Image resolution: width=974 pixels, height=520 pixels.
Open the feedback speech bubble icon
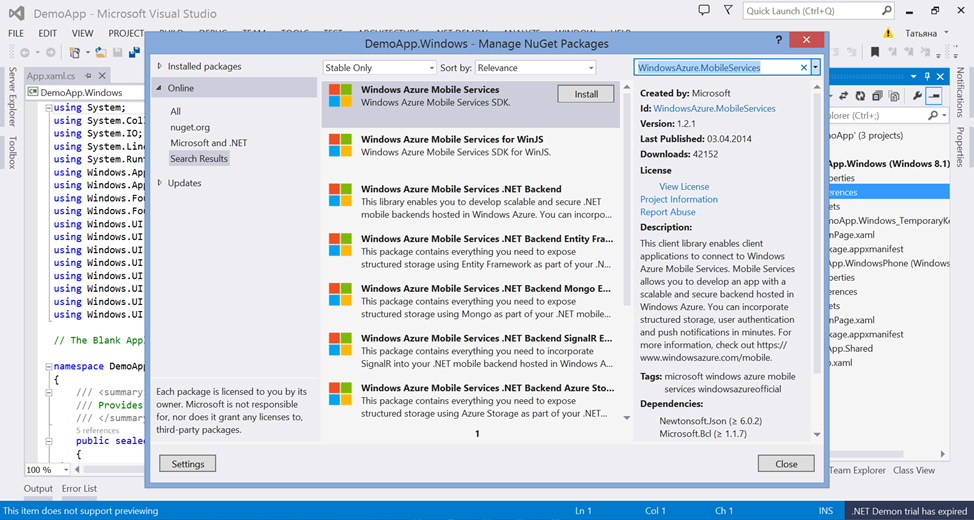704,11
